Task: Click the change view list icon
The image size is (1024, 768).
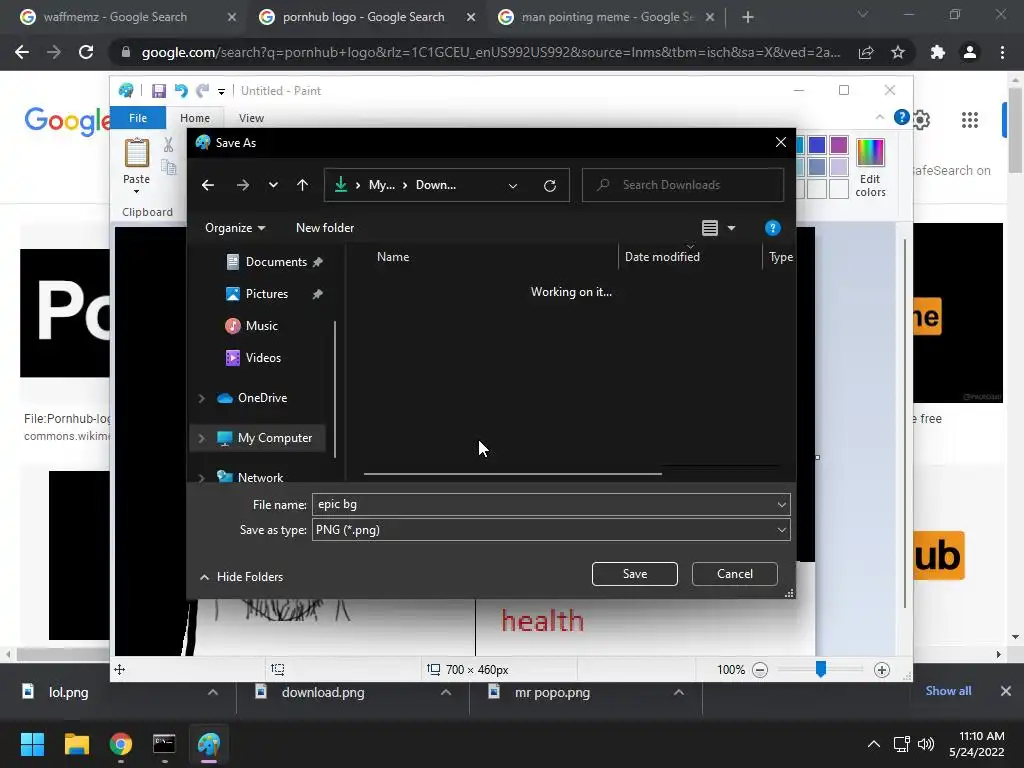Action: click(x=710, y=228)
